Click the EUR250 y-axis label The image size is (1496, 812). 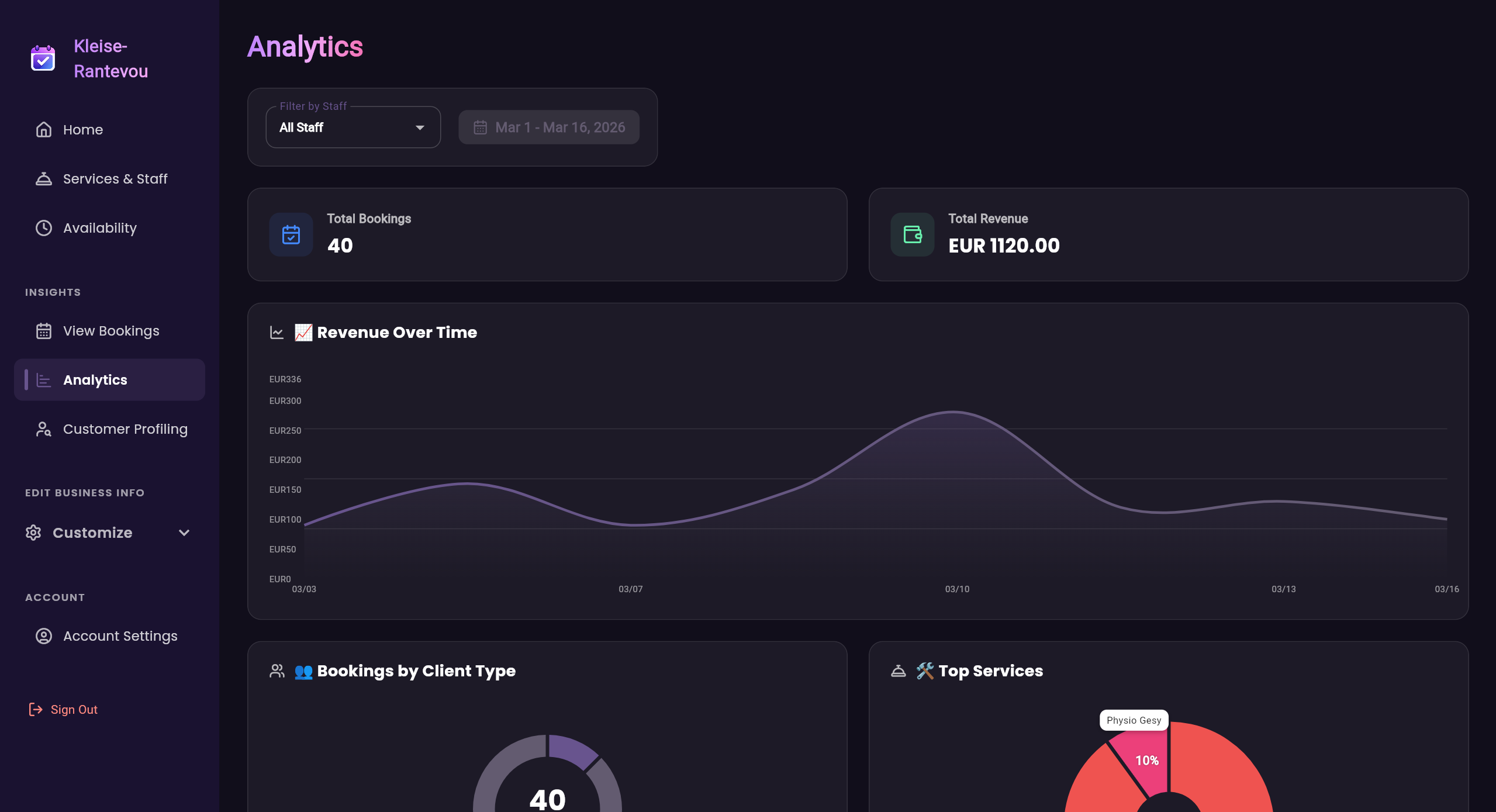285,431
